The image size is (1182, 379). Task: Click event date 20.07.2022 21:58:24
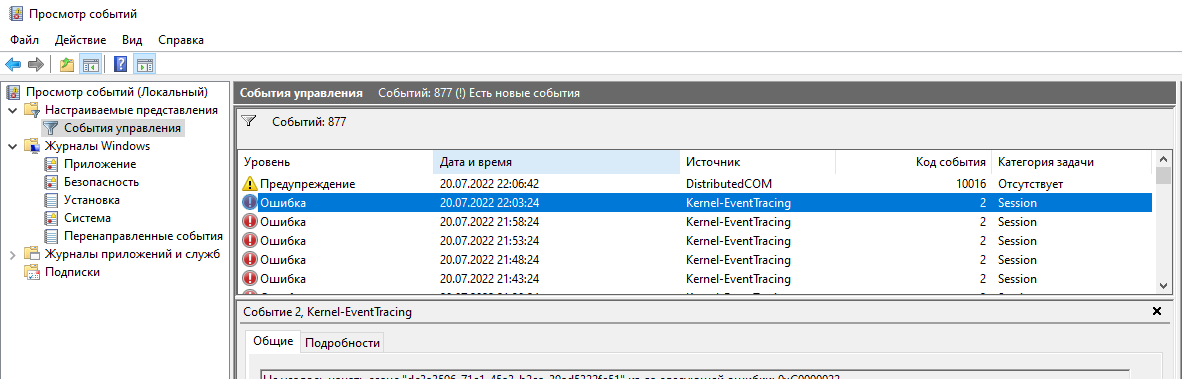pyautogui.click(x=490, y=222)
